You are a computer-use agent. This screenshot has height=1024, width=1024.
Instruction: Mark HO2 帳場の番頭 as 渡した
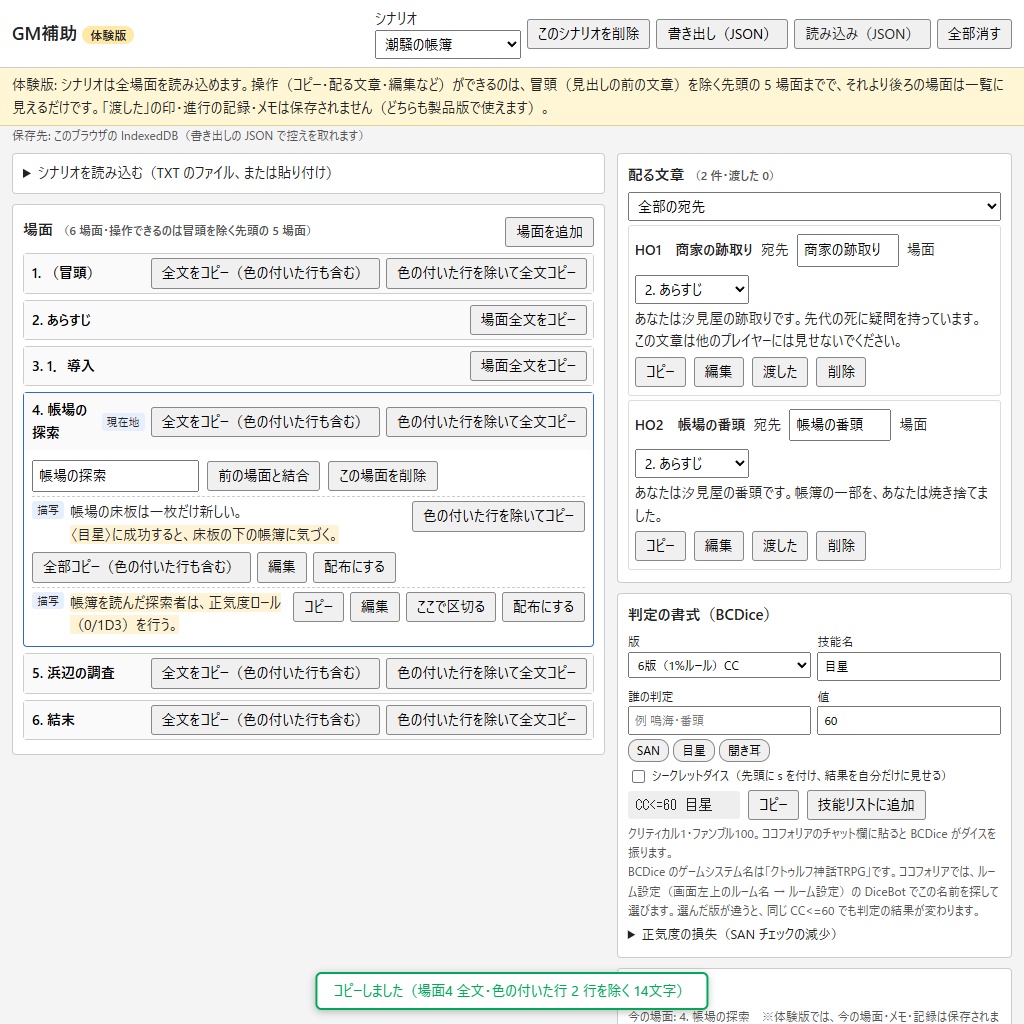click(780, 546)
